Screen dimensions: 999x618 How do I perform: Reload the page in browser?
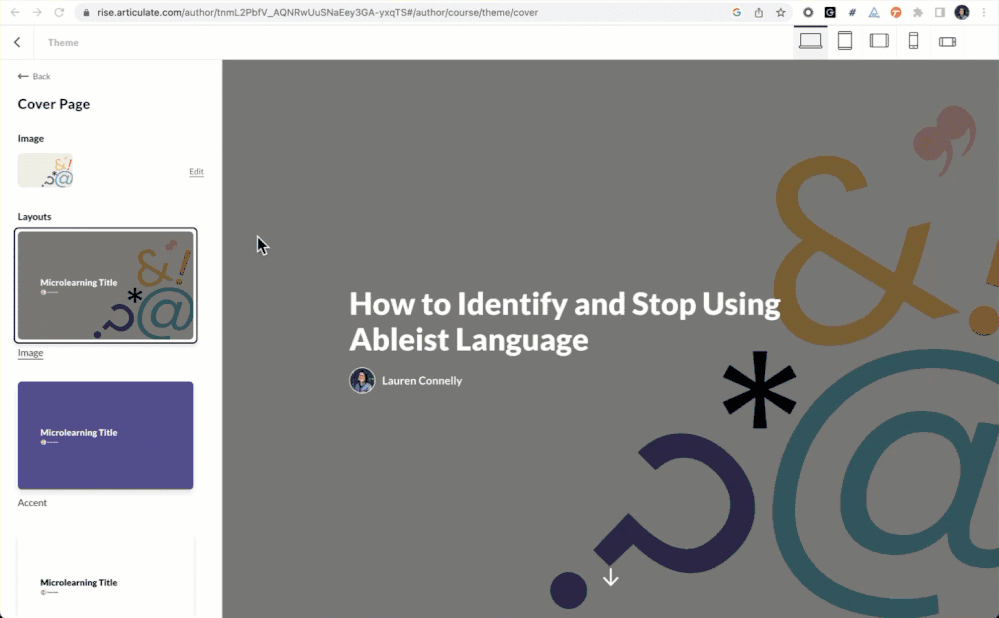[x=59, y=12]
